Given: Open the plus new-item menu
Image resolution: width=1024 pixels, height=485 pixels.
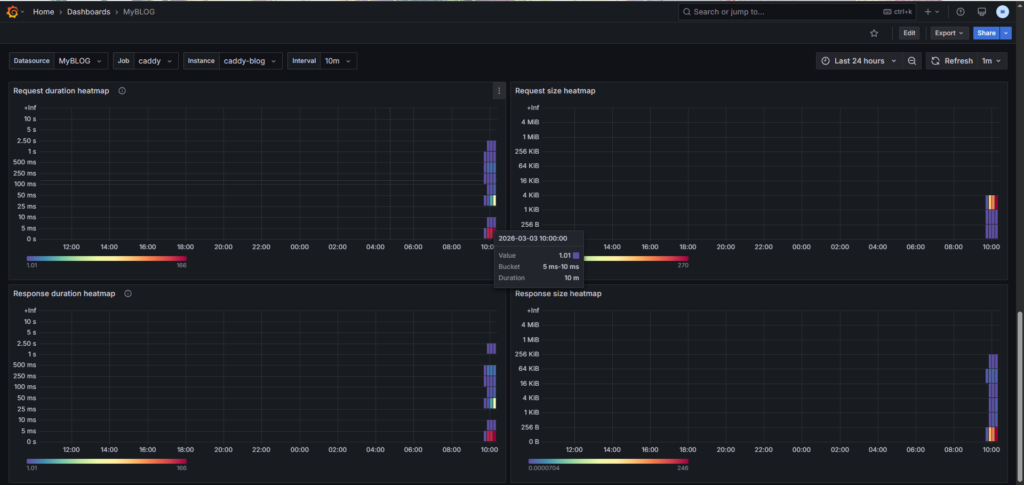Looking at the screenshot, I should 930,12.
